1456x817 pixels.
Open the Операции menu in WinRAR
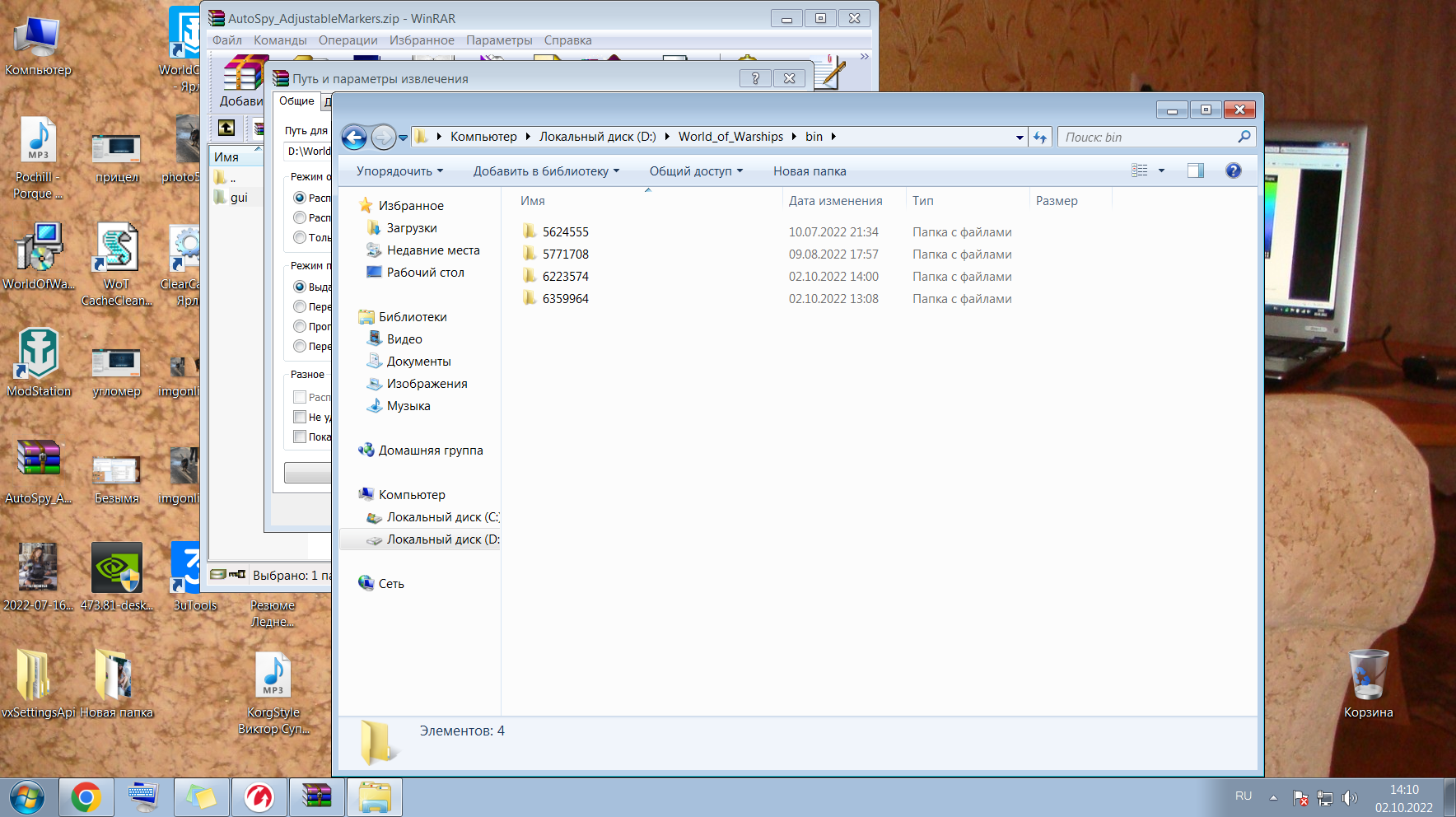(348, 40)
